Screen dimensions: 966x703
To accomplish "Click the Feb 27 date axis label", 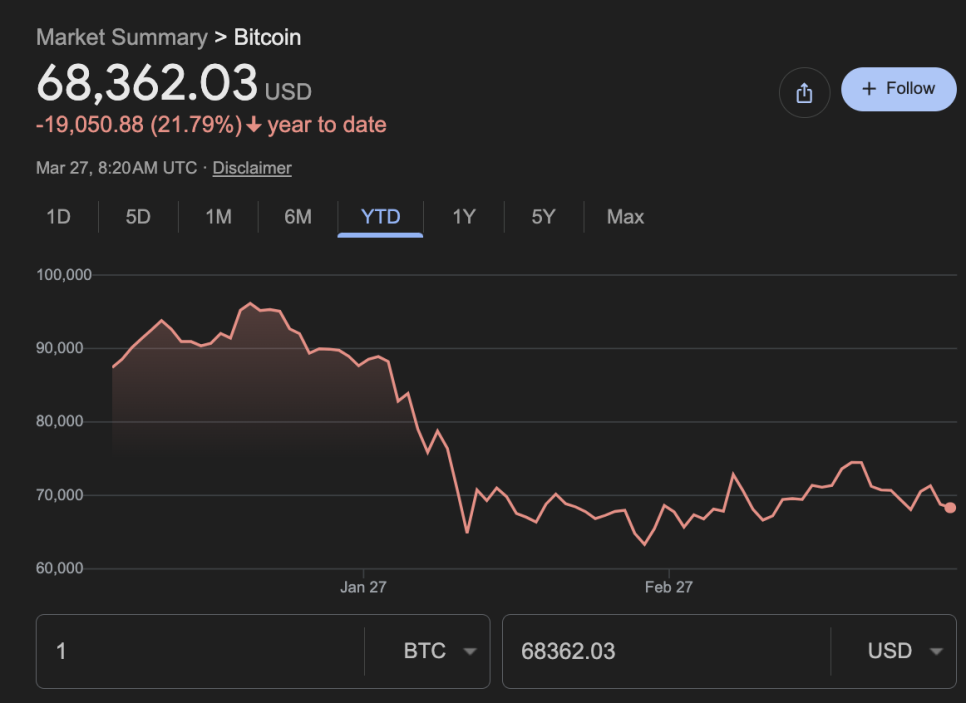I will click(669, 588).
